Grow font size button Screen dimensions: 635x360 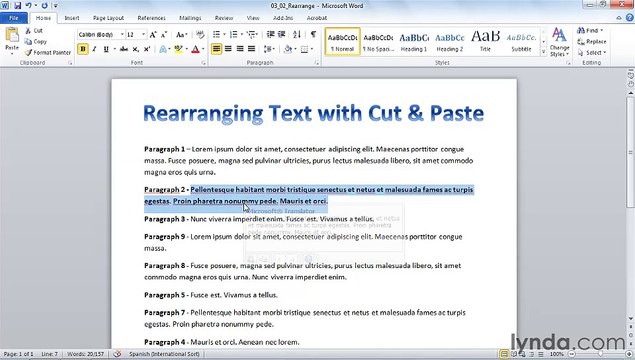coord(153,35)
